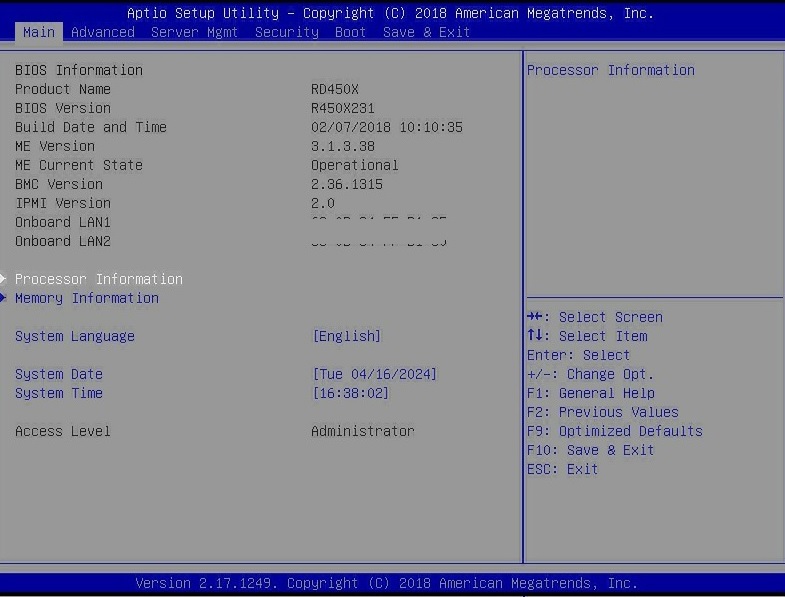Click the Access Level label

pyautogui.click(x=63, y=431)
